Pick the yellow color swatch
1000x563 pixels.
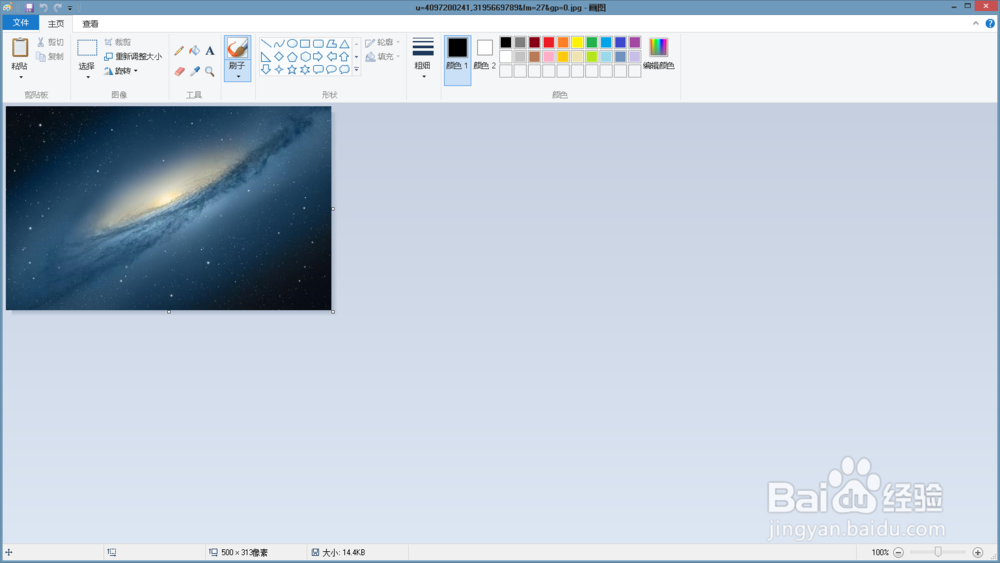(577, 42)
